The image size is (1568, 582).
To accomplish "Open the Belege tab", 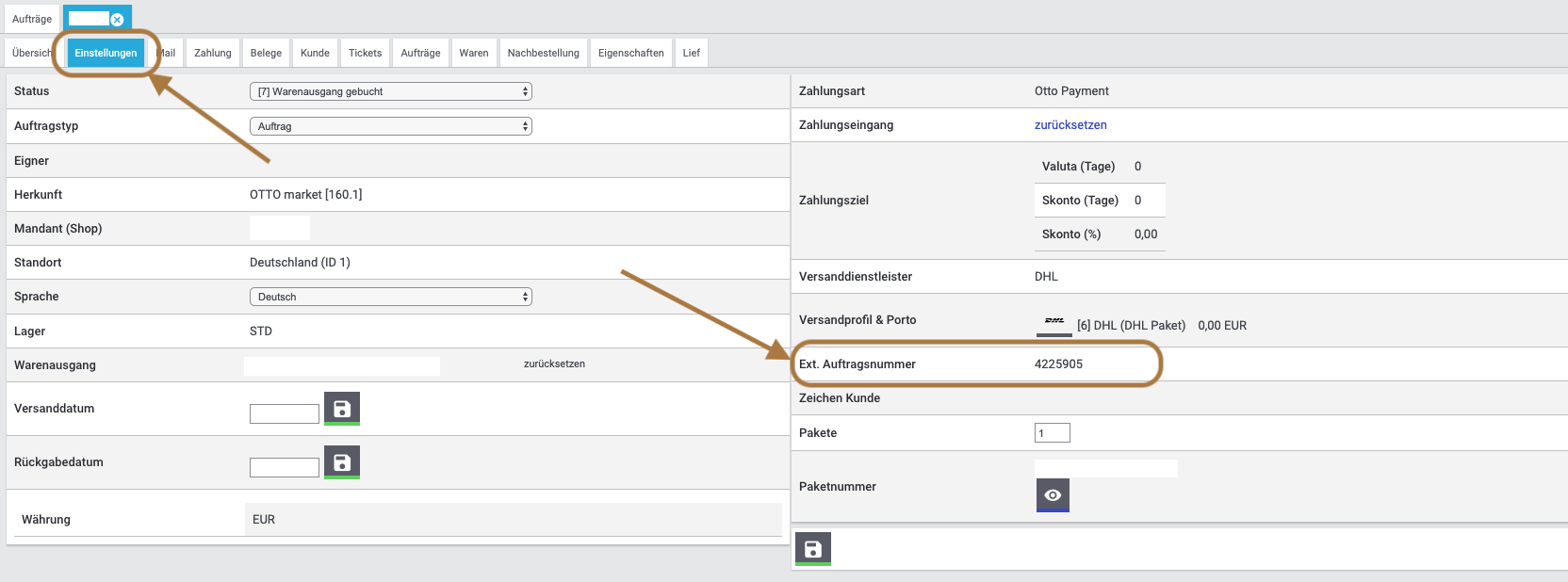I will pyautogui.click(x=266, y=53).
